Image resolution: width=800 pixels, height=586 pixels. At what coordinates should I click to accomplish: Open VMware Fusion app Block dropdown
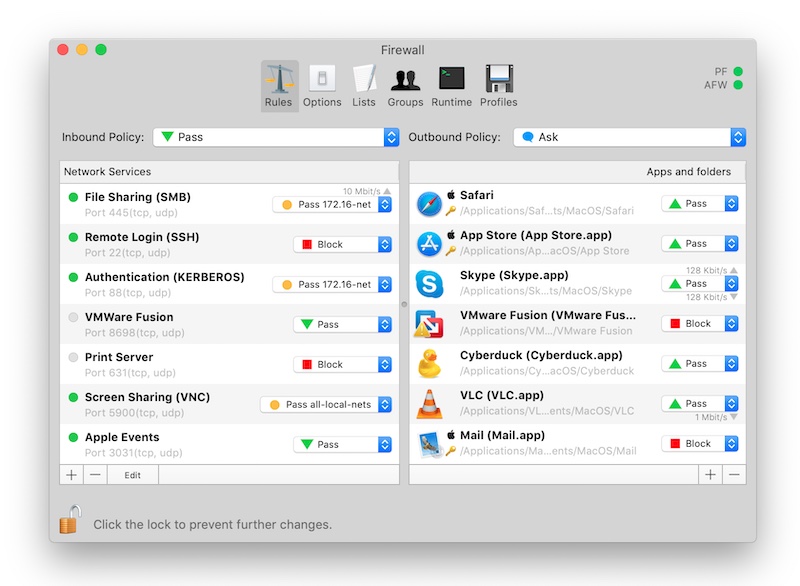click(700, 324)
